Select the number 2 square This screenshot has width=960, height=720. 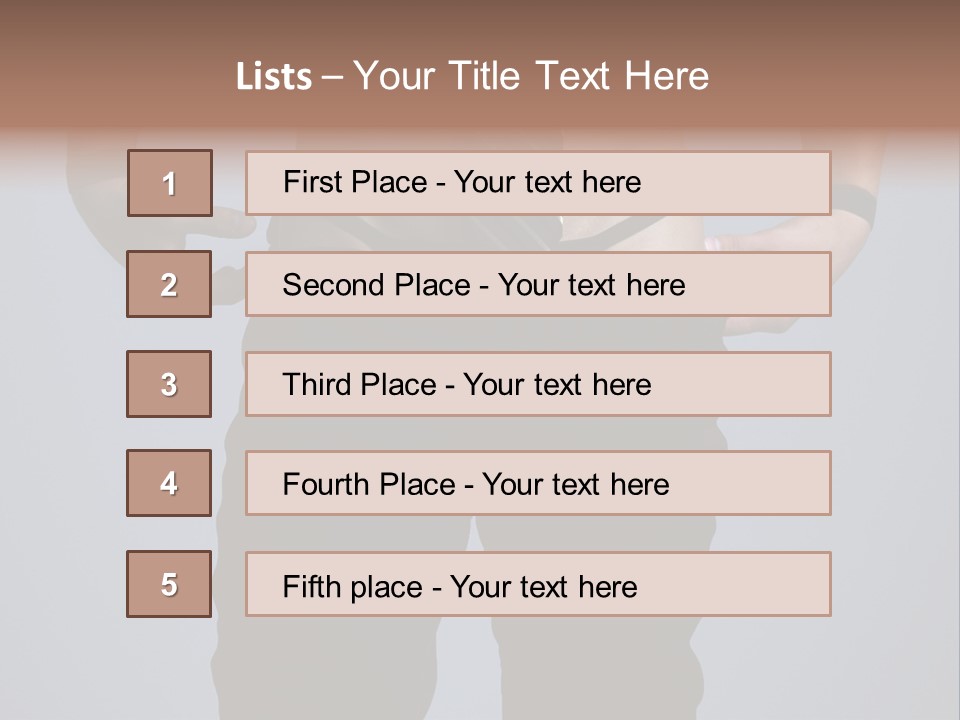(x=169, y=284)
